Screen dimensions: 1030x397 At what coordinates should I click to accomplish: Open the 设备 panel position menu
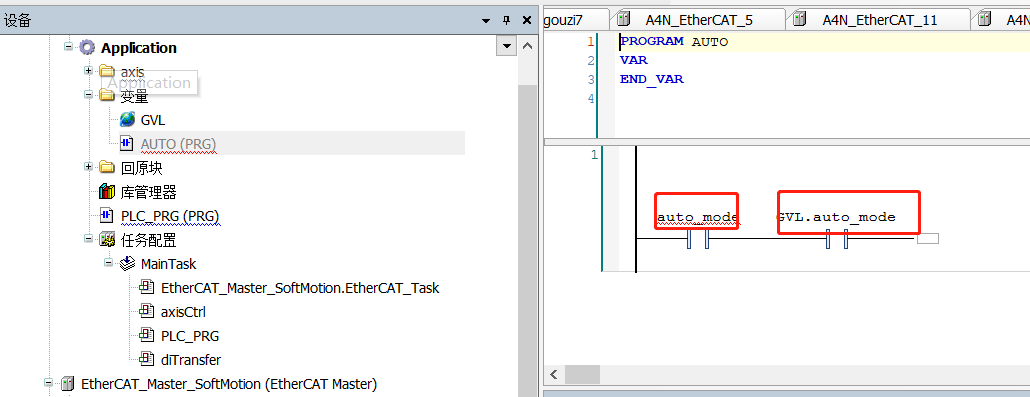[485, 20]
